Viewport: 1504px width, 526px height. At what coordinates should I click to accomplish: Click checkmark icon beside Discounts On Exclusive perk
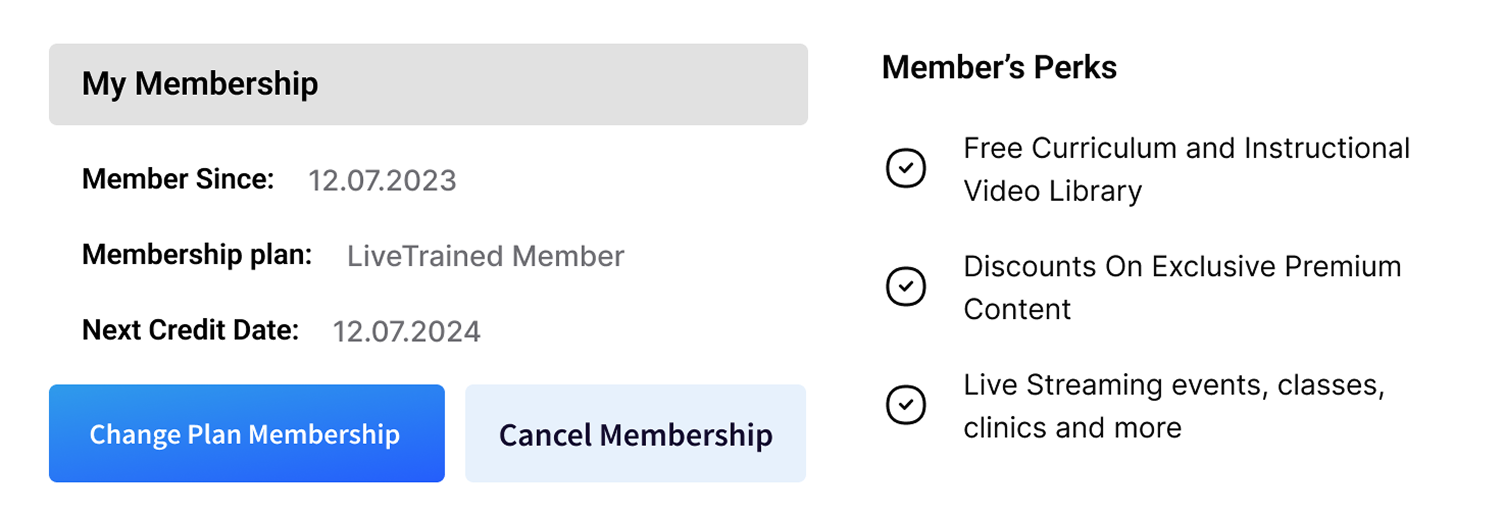coord(906,287)
